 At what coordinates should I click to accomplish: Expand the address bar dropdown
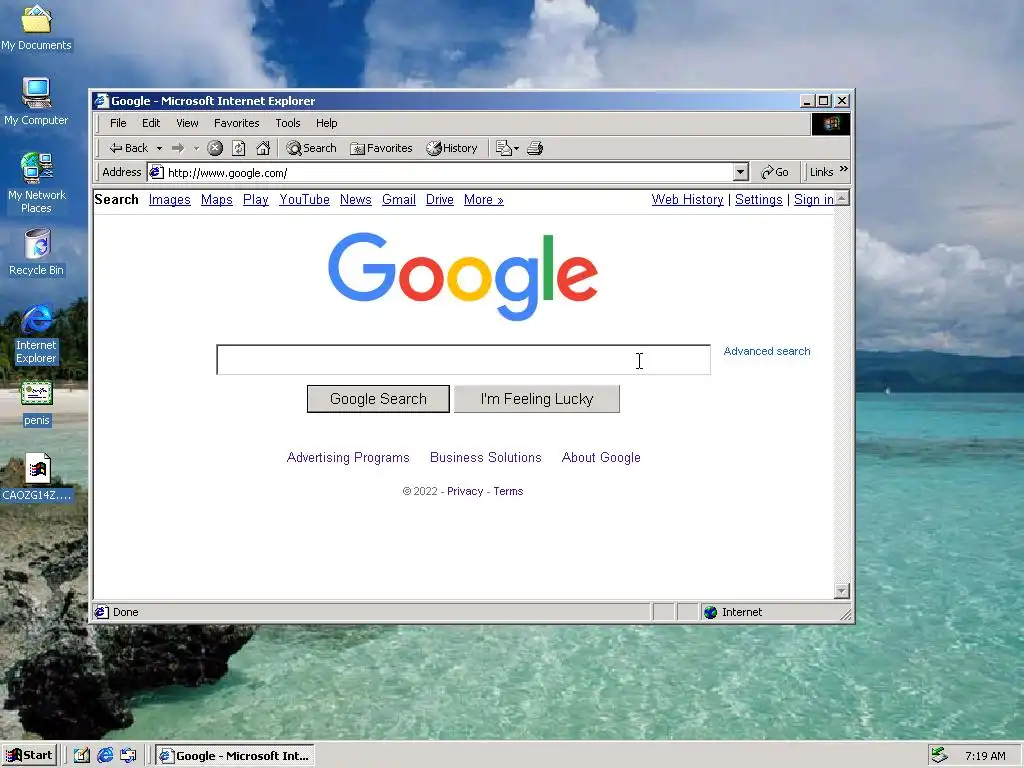740,172
